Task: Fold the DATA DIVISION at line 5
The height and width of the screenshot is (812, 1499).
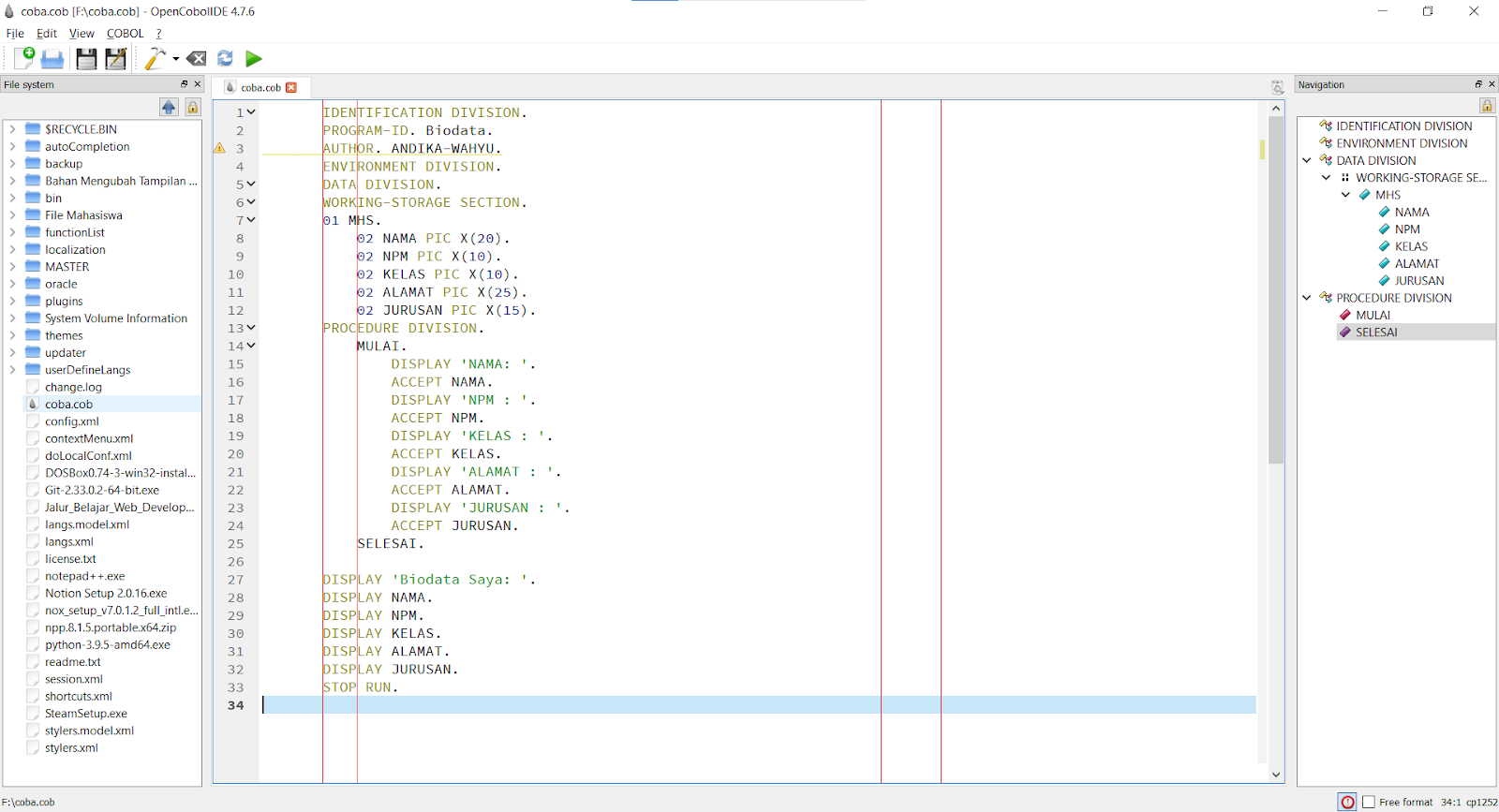Action: (250, 185)
